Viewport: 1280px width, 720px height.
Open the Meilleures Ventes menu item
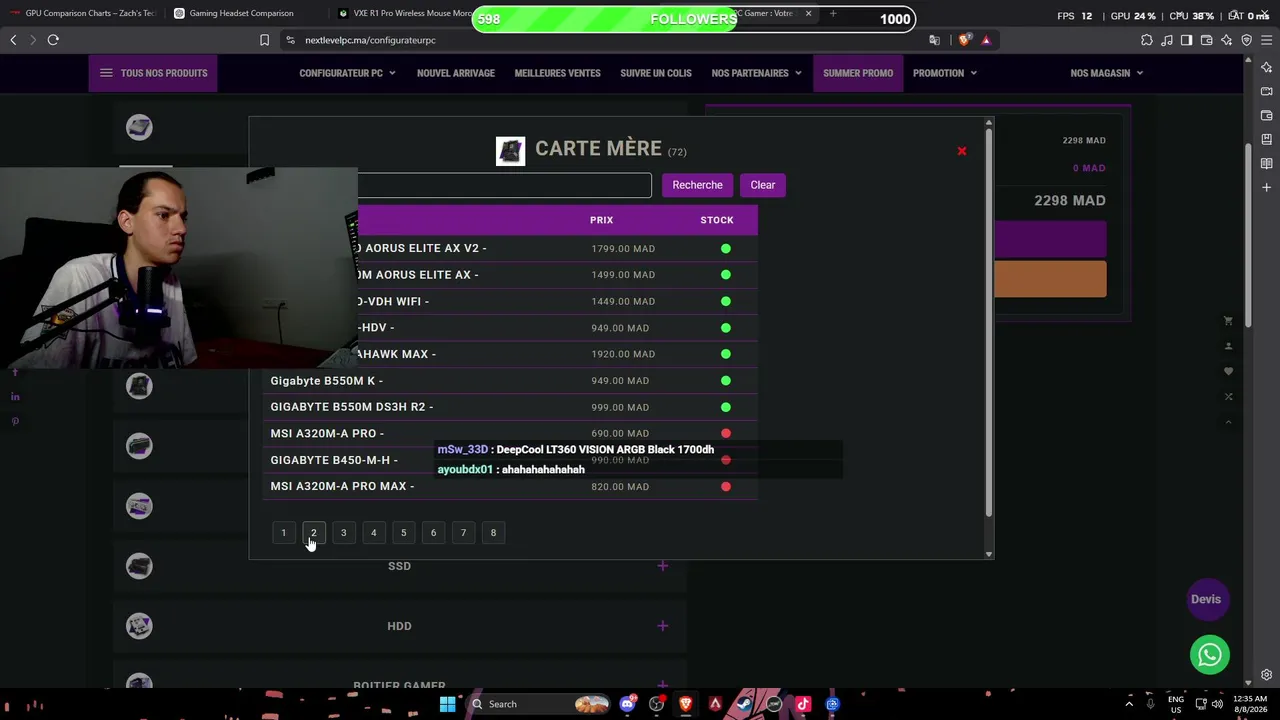click(558, 73)
